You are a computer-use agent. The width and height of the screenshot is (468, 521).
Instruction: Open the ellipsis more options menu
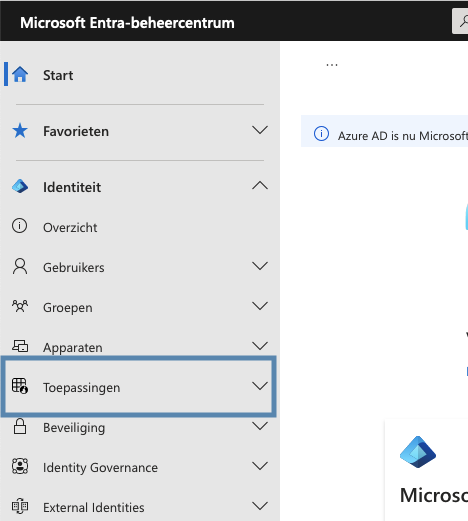tap(332, 65)
